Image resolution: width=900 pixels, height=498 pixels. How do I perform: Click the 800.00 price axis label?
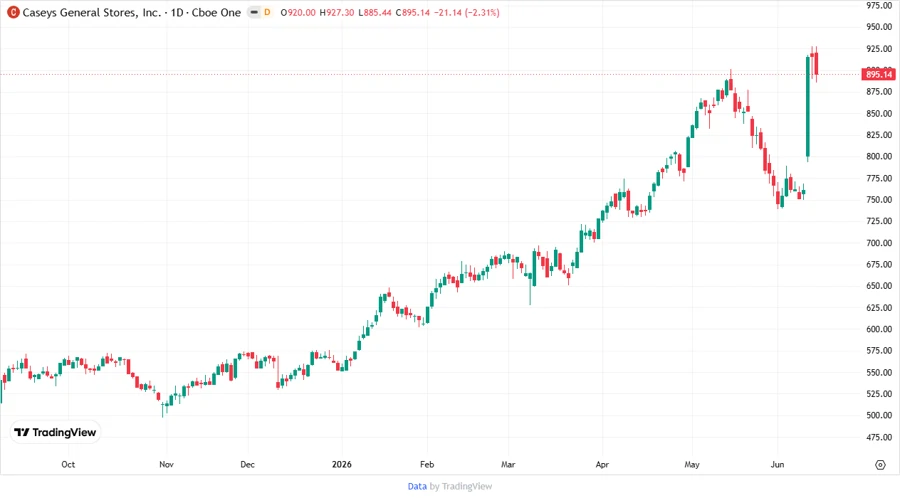click(879, 157)
